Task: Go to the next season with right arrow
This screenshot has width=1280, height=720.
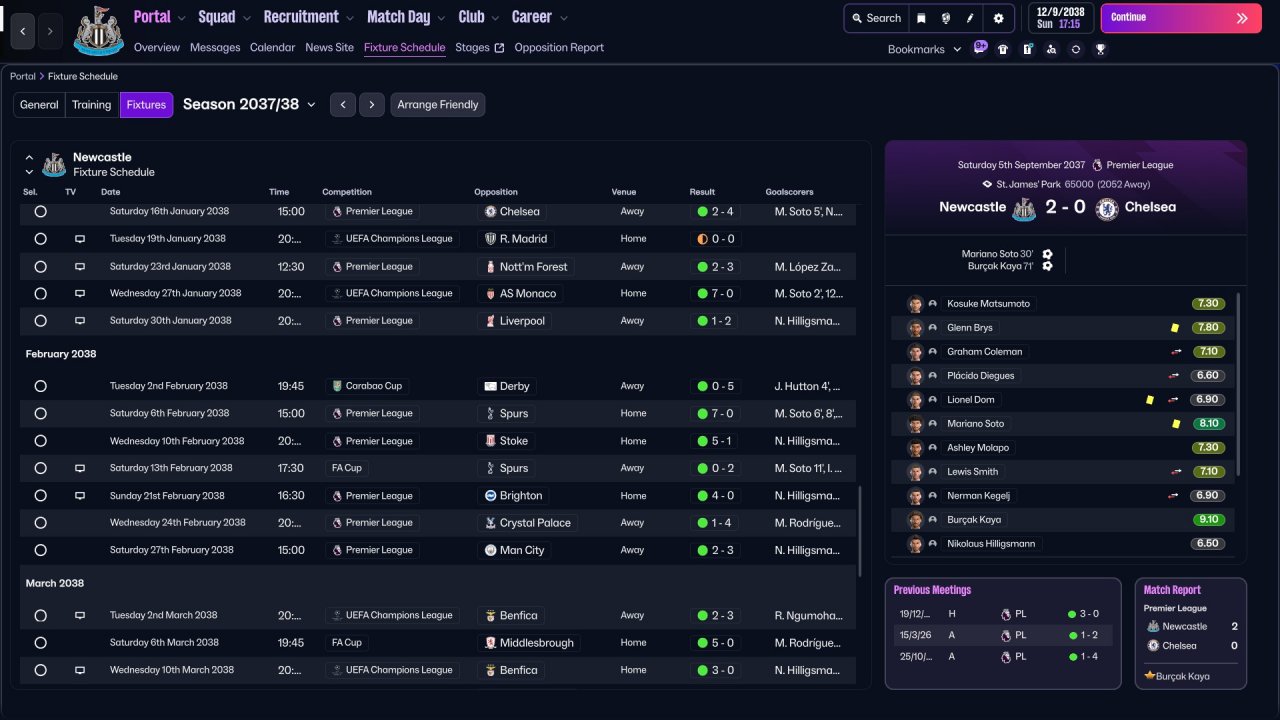Action: pyautogui.click(x=372, y=105)
